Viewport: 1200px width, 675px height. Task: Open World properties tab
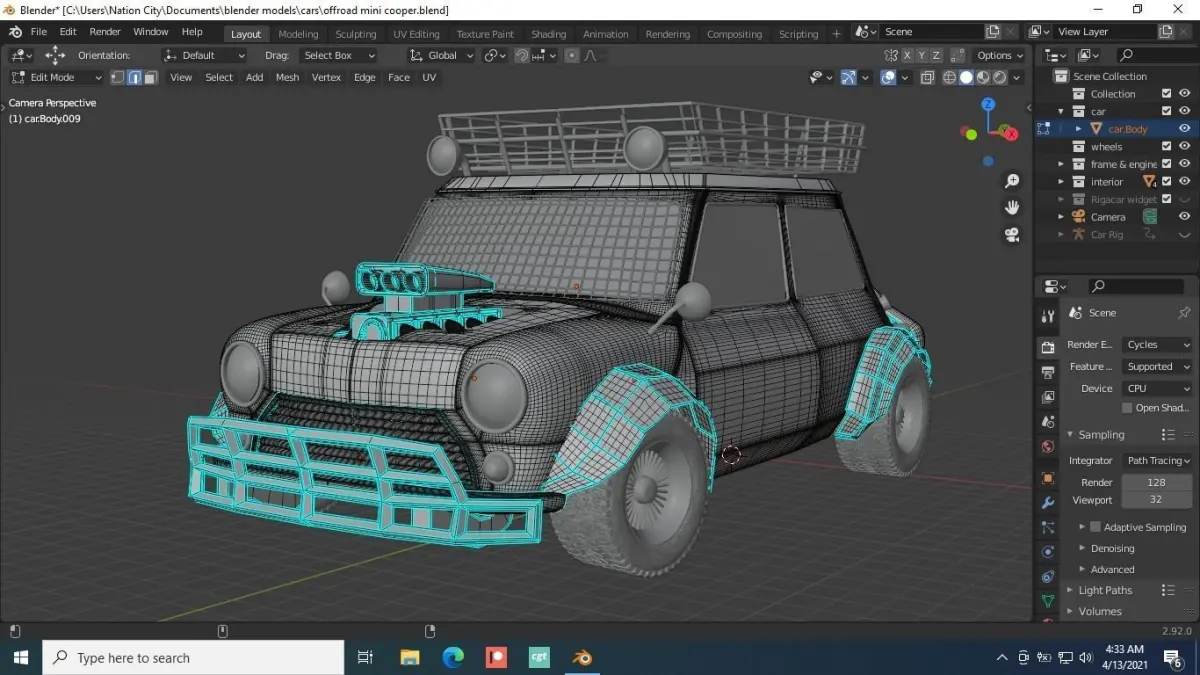1047,447
